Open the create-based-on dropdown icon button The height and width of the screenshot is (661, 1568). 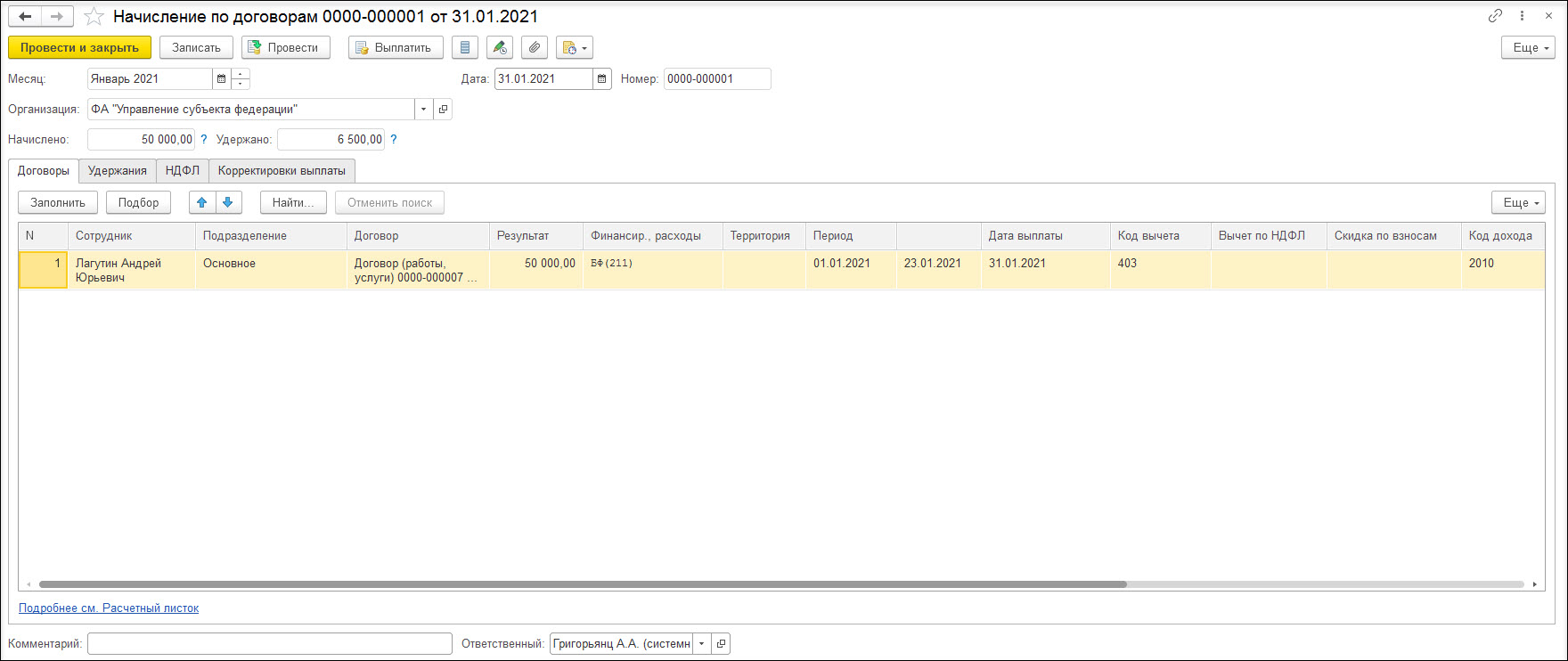pos(575,48)
